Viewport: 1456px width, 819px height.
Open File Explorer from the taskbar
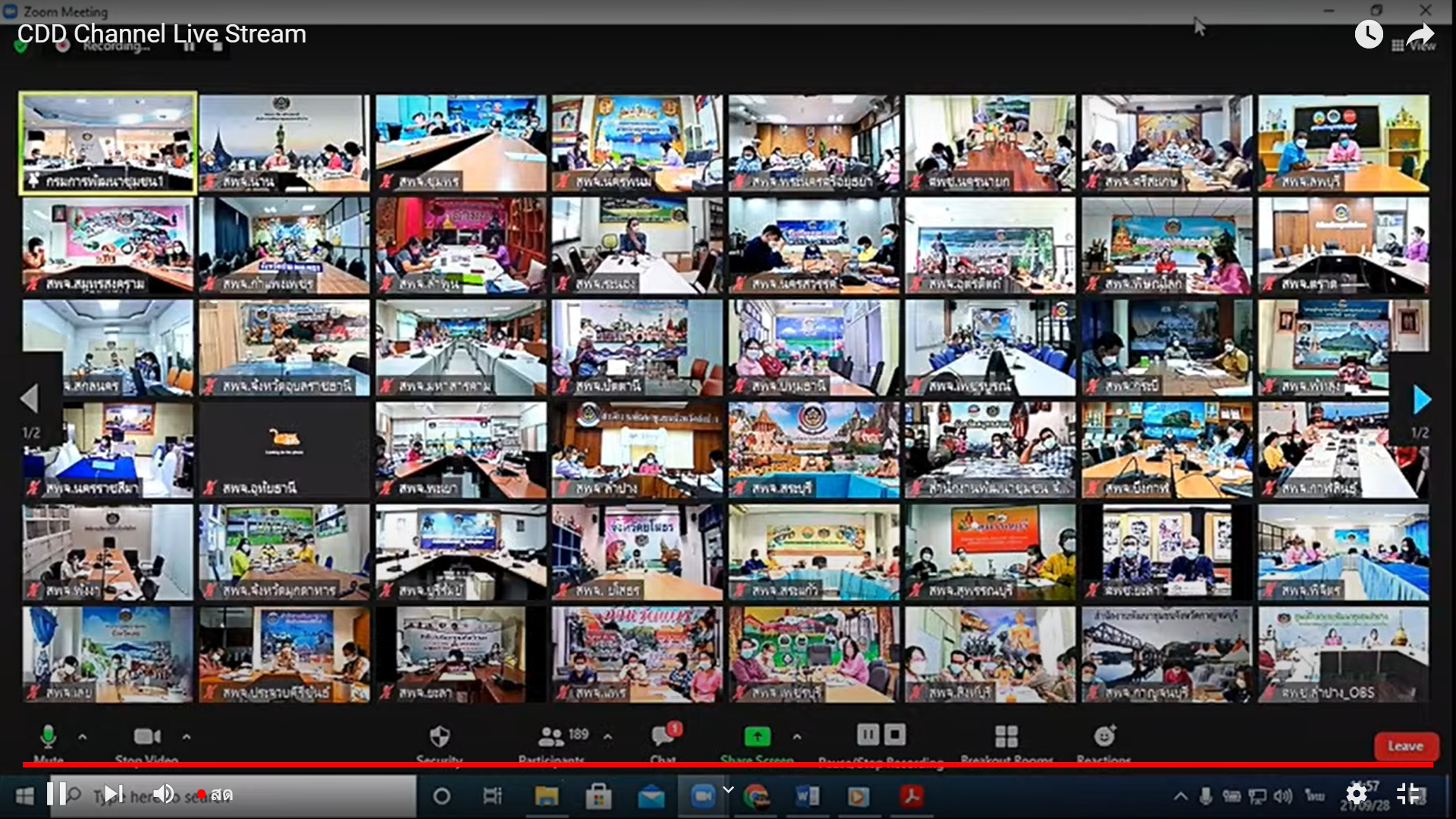click(546, 796)
